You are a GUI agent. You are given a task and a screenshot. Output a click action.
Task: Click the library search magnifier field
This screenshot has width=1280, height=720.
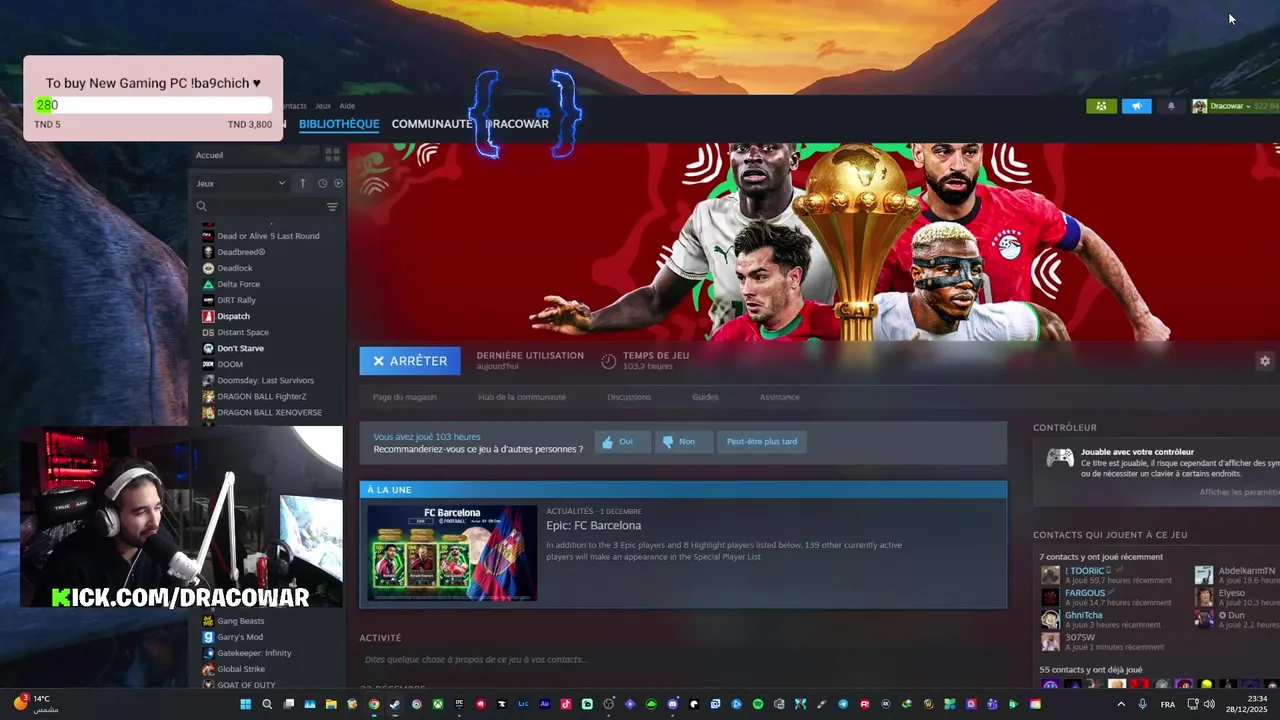[201, 207]
